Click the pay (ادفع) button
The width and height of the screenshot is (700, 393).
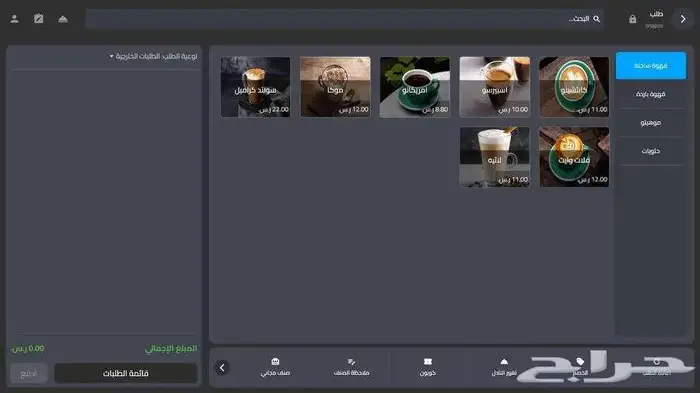tap(29, 373)
